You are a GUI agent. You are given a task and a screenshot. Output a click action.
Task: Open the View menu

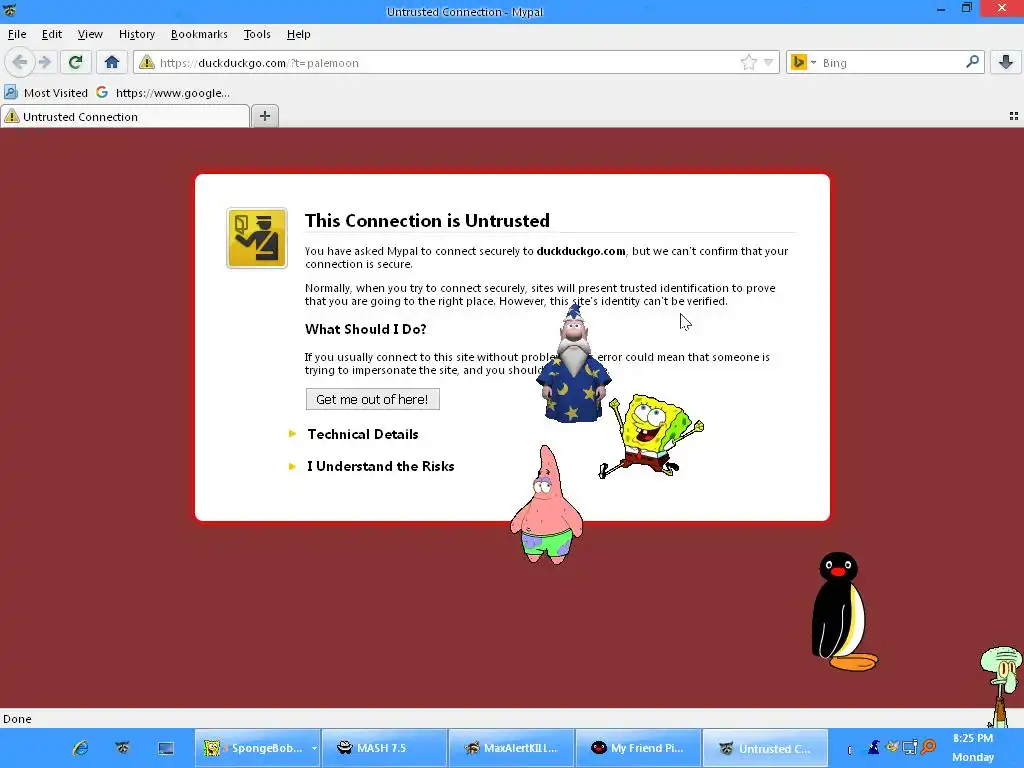click(90, 34)
